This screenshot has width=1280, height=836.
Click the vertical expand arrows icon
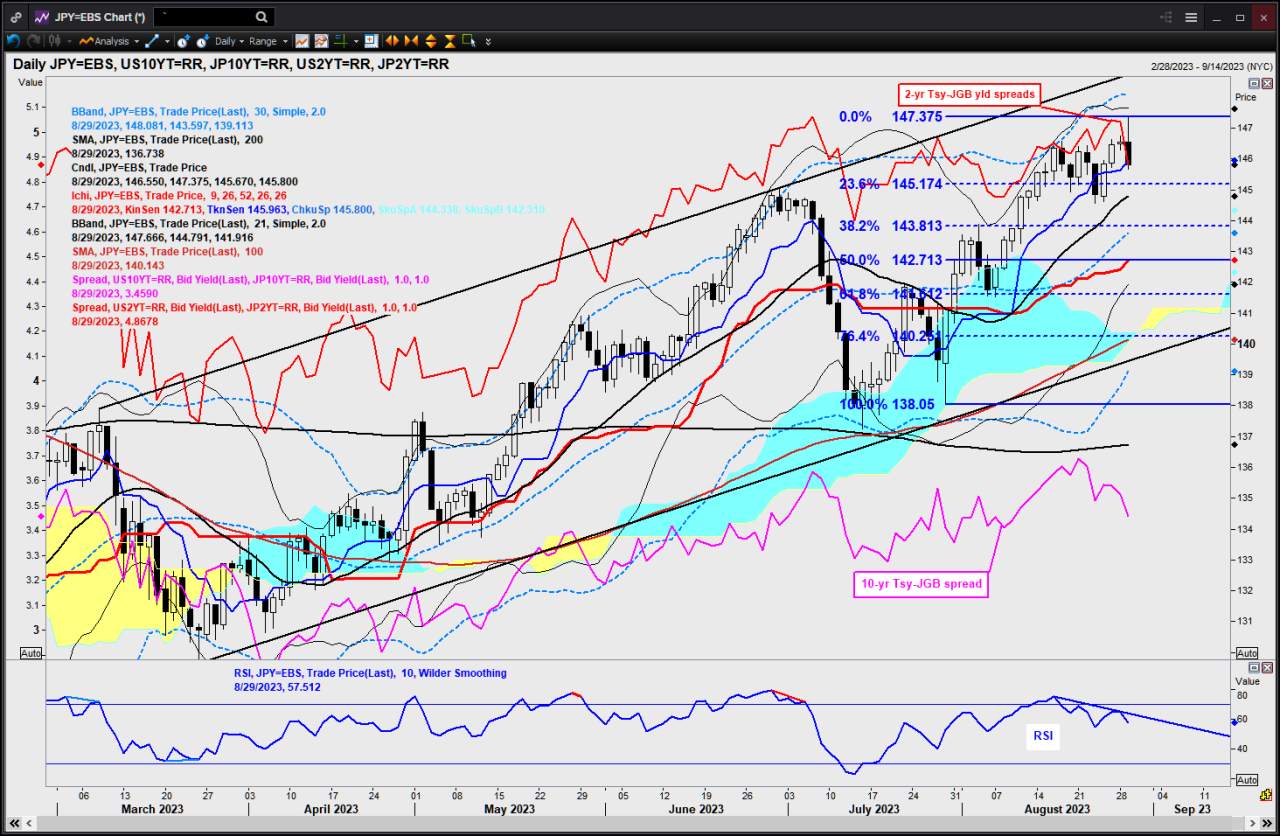pos(430,41)
